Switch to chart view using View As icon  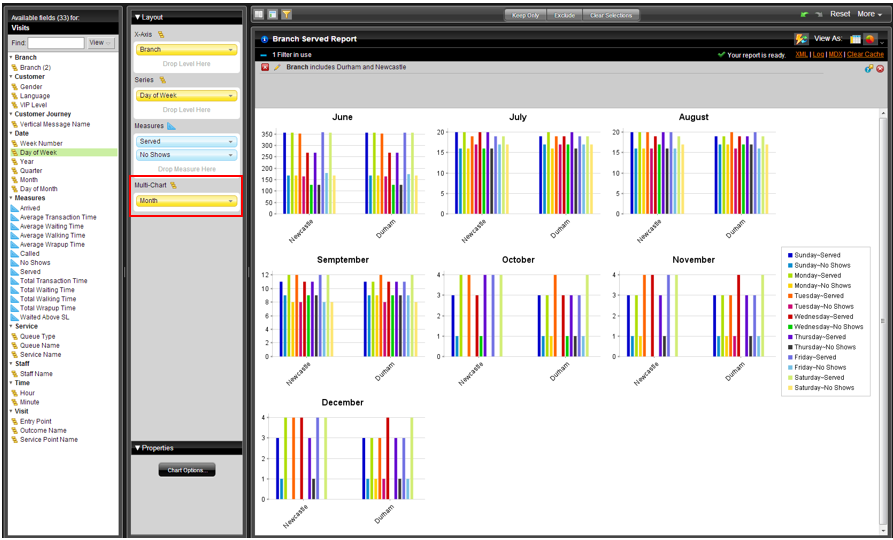(x=871, y=39)
